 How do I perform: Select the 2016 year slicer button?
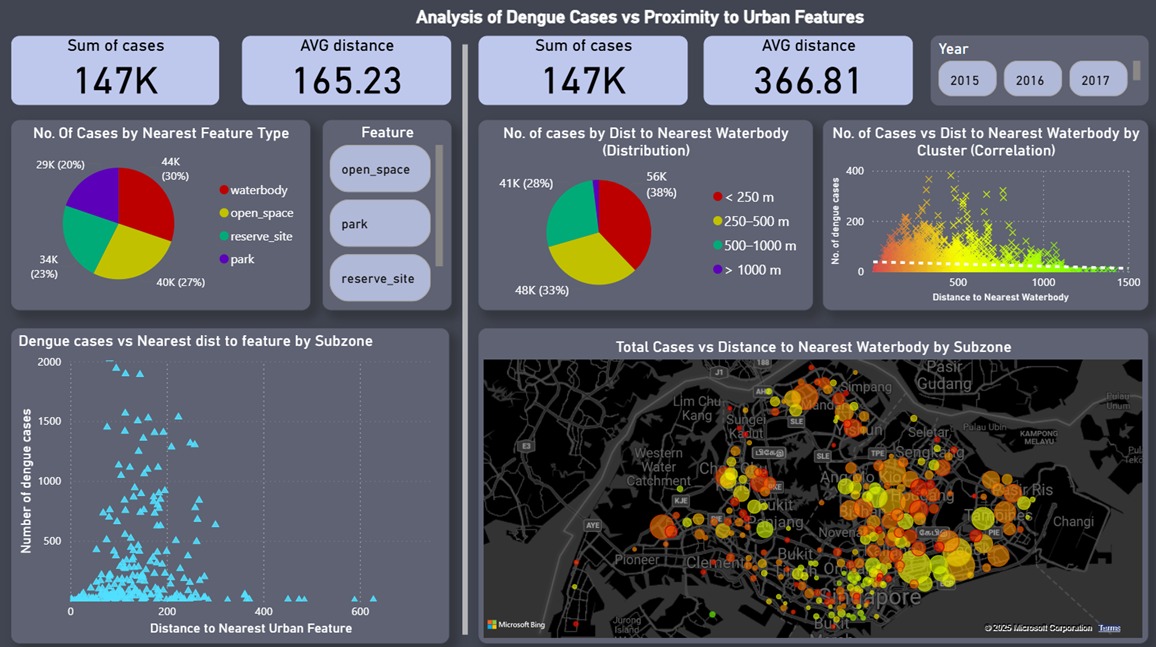tap(1032, 80)
